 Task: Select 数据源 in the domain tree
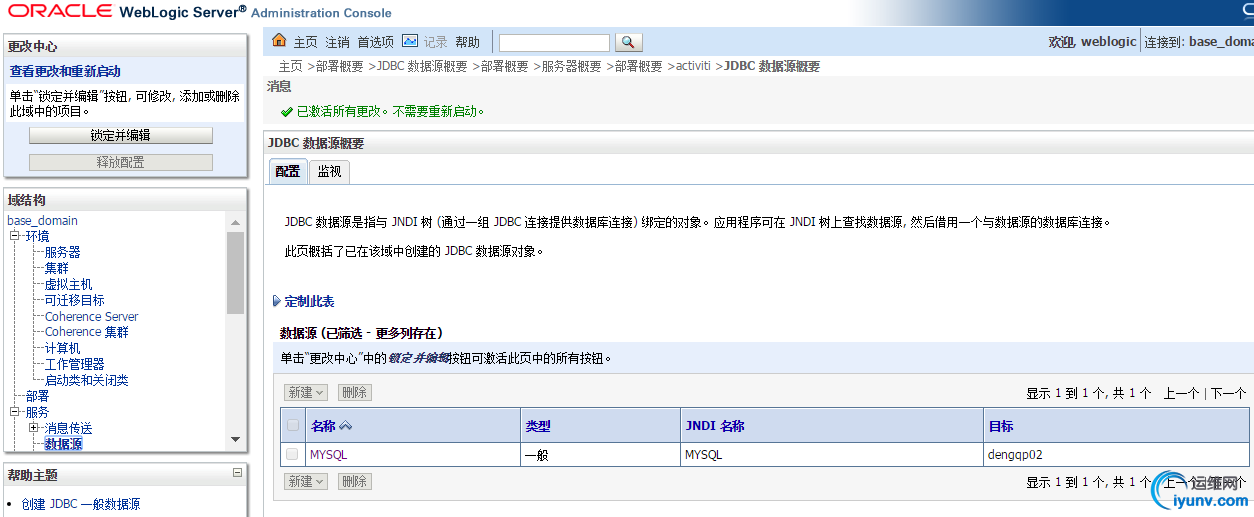[63, 444]
